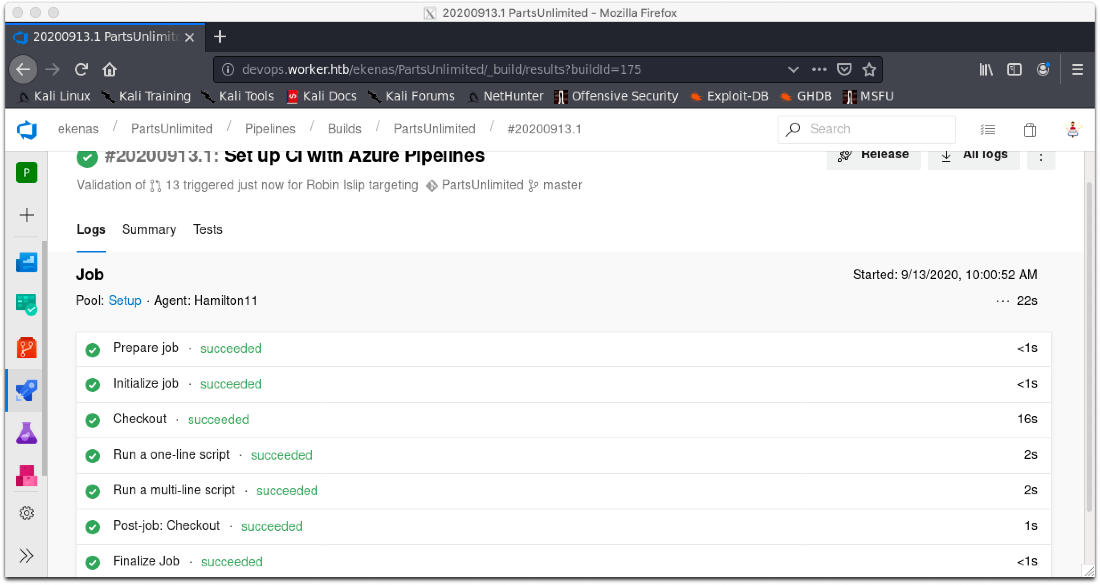Open the Firefox hamburger menu
Screen dimensions: 1100x585
1078,69
